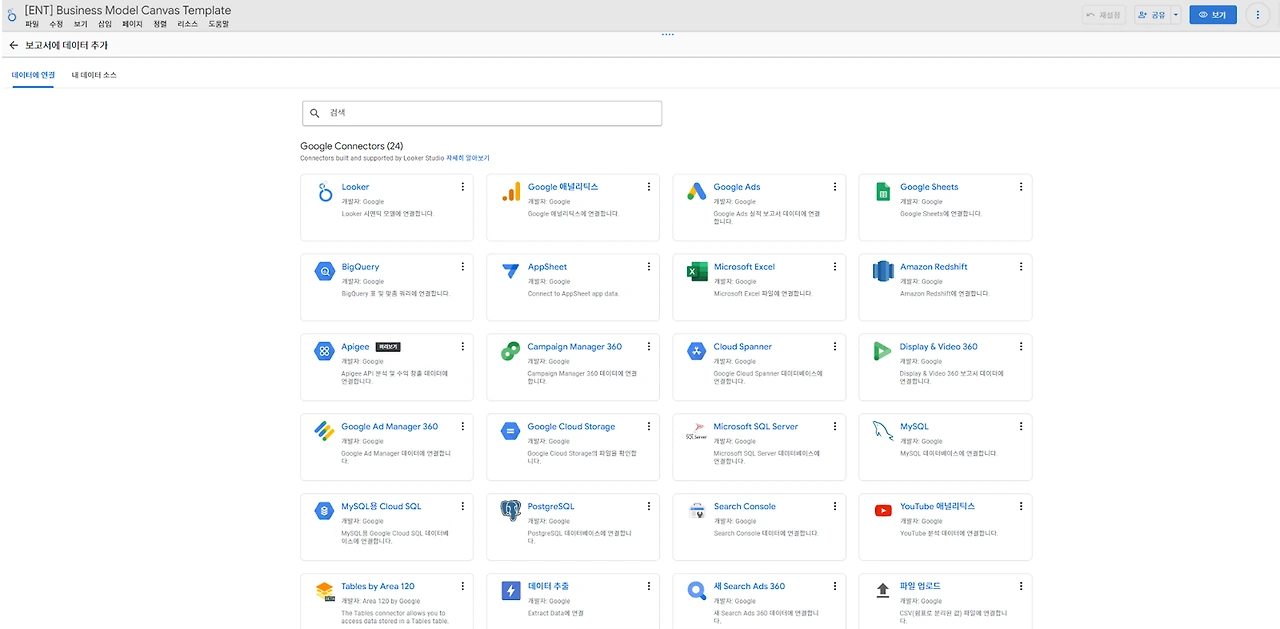The image size is (1280, 629).
Task: Open the 페이지 menu
Action: (x=132, y=23)
